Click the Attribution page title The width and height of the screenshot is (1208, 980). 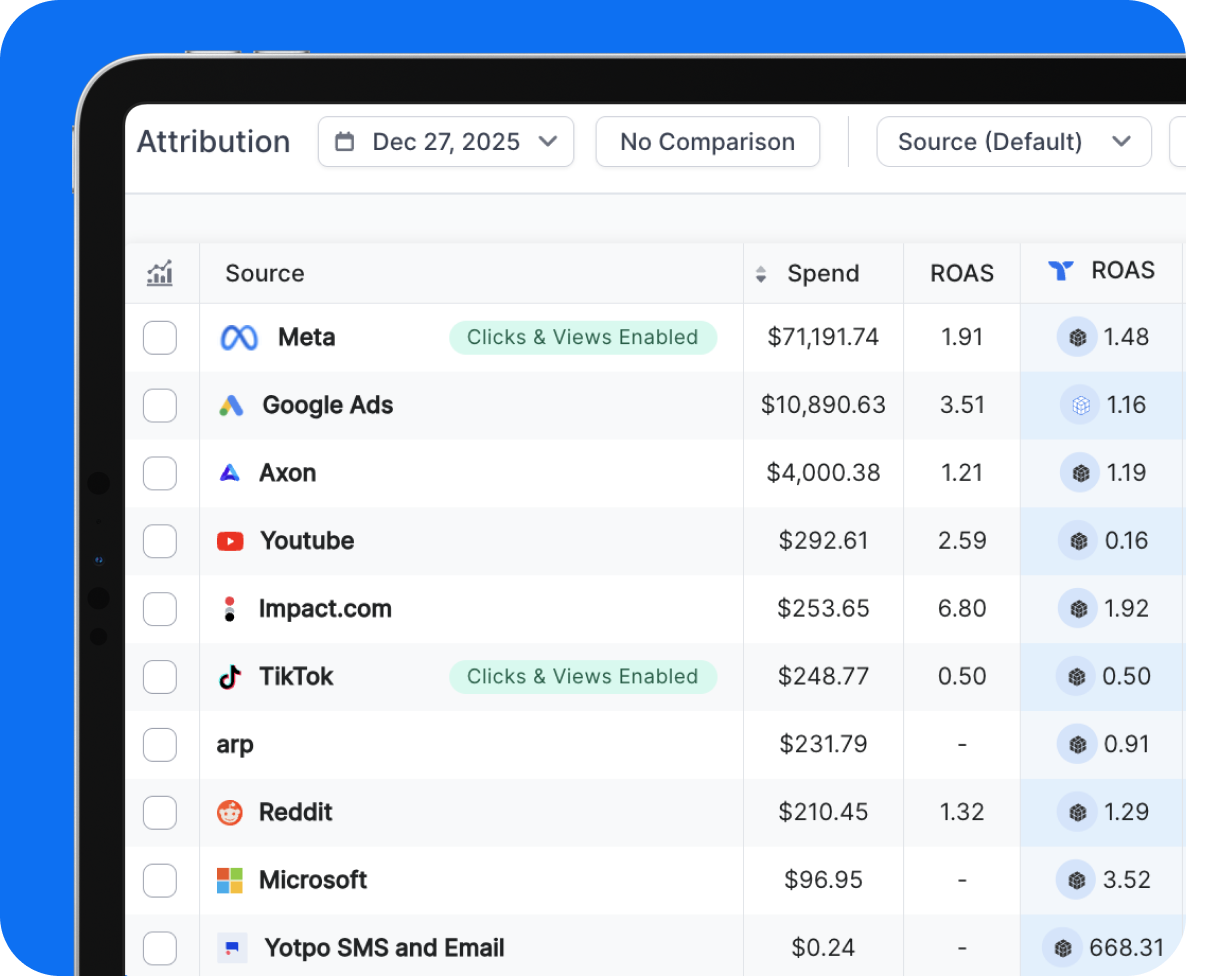tap(213, 142)
